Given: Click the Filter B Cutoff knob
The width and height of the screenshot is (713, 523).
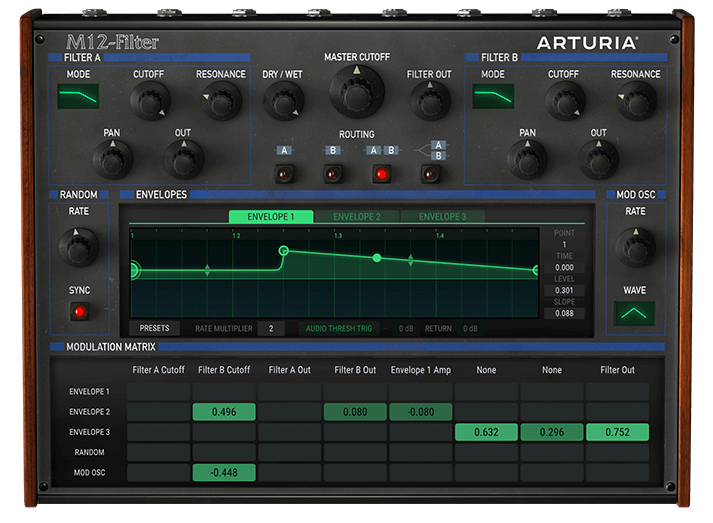Looking at the screenshot, I should tap(565, 101).
